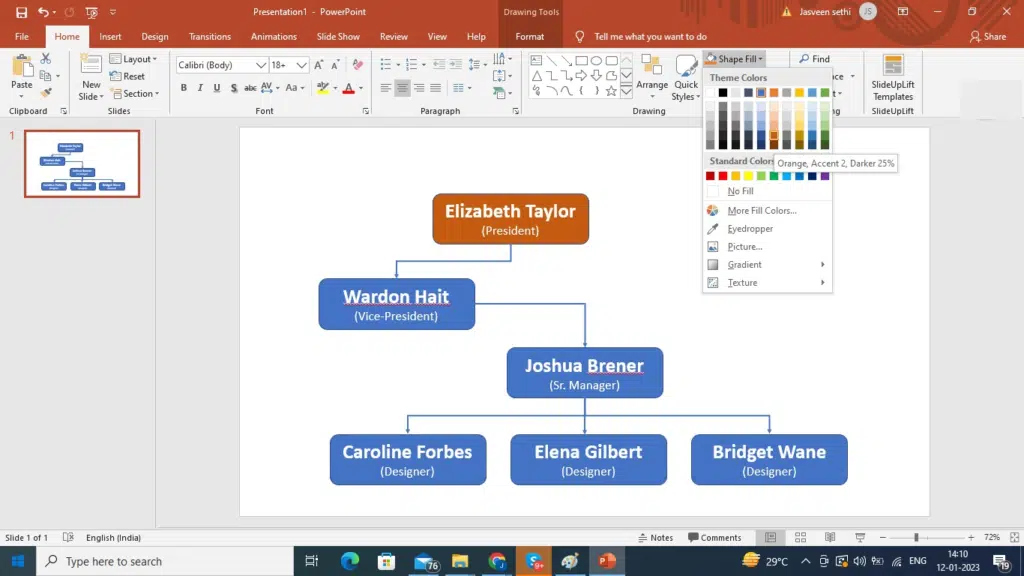
Task: Pick the yellow Standard Colors swatch
Action: [748, 176]
